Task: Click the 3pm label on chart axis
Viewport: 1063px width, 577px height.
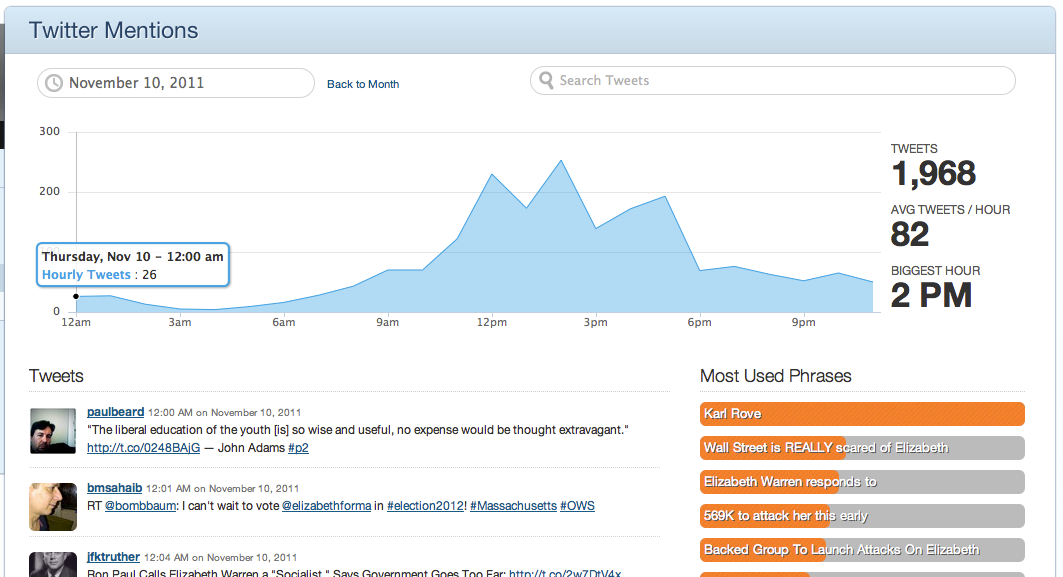Action: [595, 322]
